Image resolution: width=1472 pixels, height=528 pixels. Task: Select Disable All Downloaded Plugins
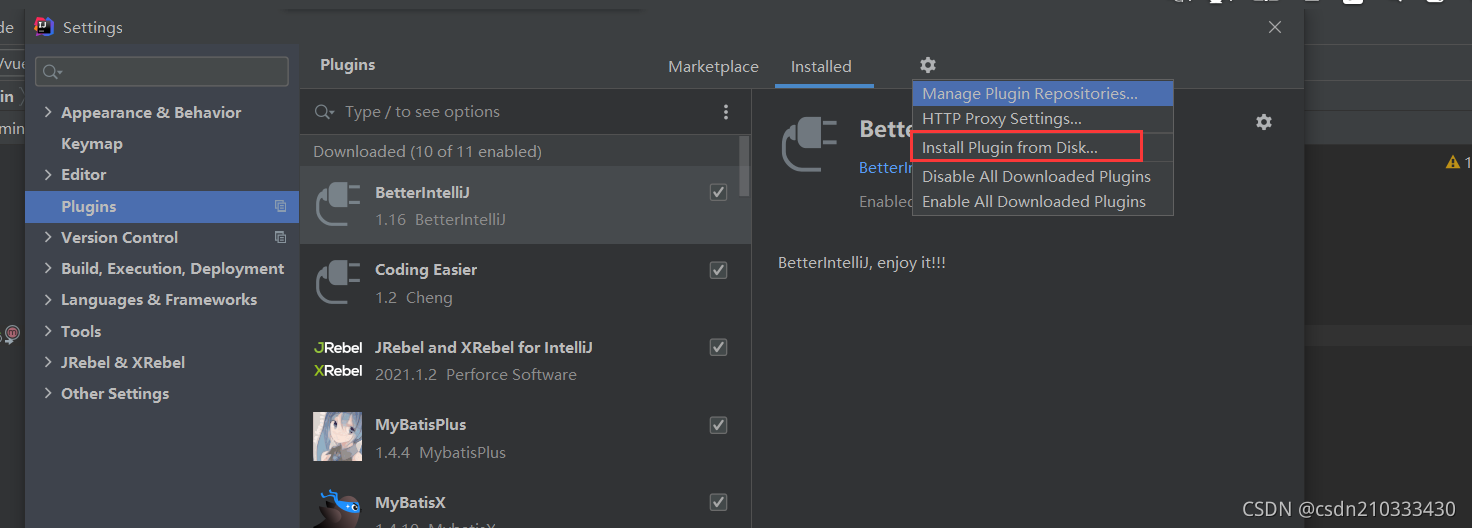coord(1043,176)
